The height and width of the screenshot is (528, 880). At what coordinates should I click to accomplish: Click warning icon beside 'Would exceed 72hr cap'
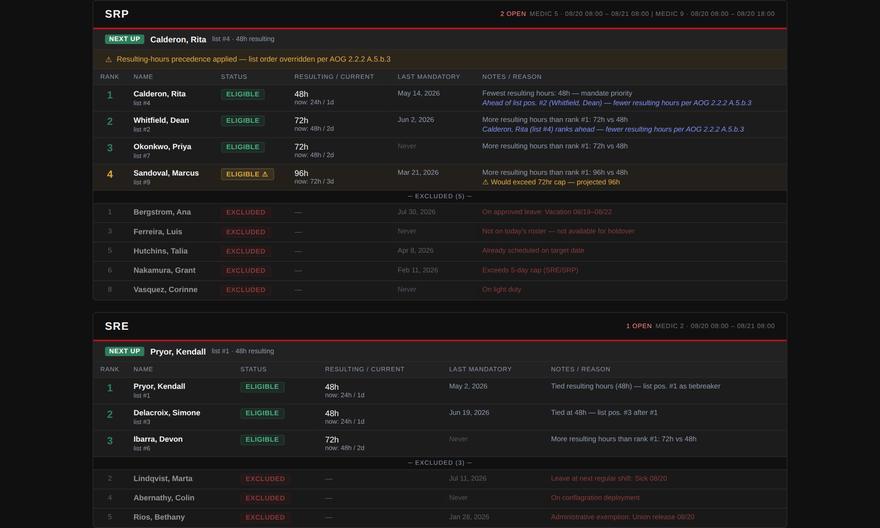(x=485, y=182)
